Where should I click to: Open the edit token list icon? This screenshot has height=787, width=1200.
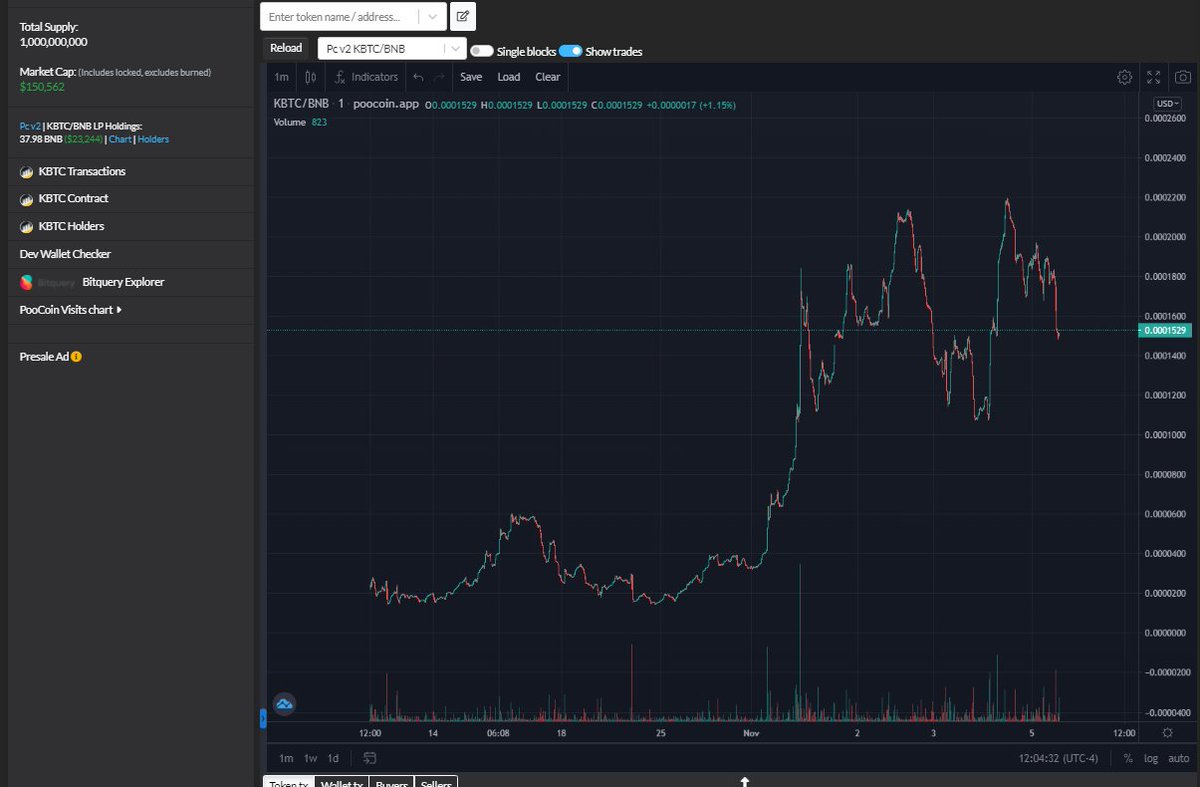(x=463, y=17)
